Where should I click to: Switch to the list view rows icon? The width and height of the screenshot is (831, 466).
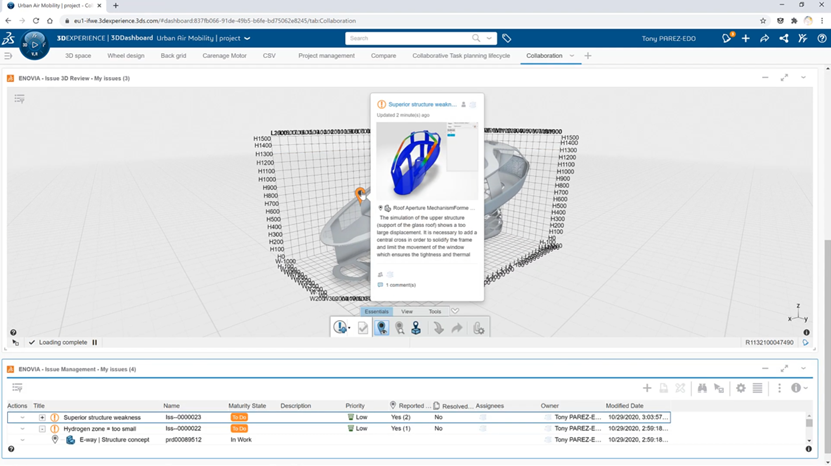coord(758,388)
